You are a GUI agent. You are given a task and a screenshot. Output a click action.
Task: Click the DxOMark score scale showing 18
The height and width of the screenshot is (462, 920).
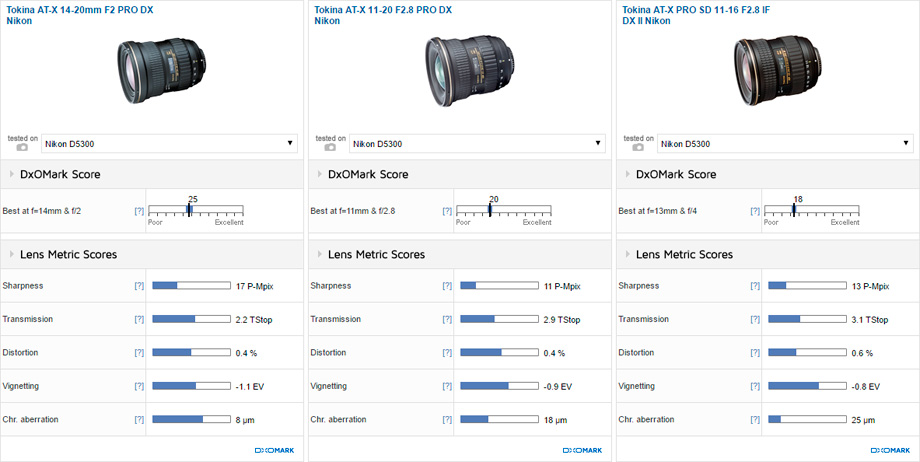[812, 211]
